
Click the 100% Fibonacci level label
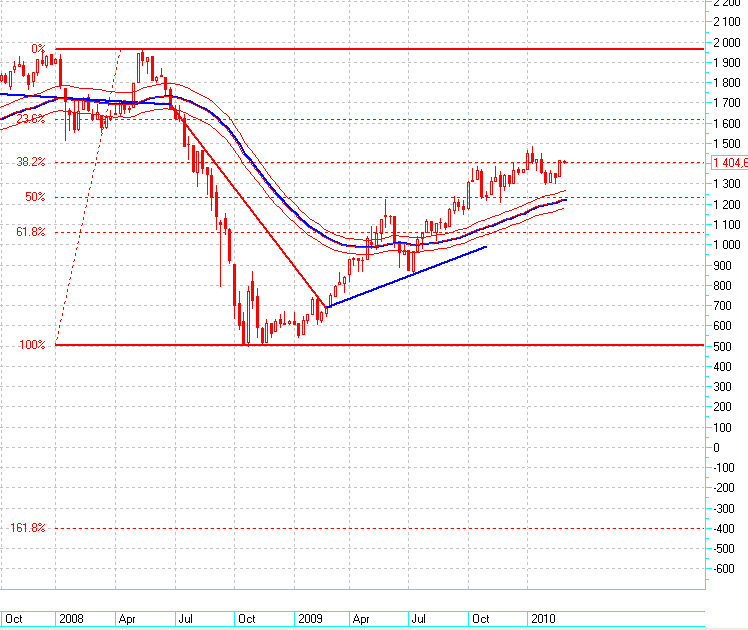pos(32,344)
